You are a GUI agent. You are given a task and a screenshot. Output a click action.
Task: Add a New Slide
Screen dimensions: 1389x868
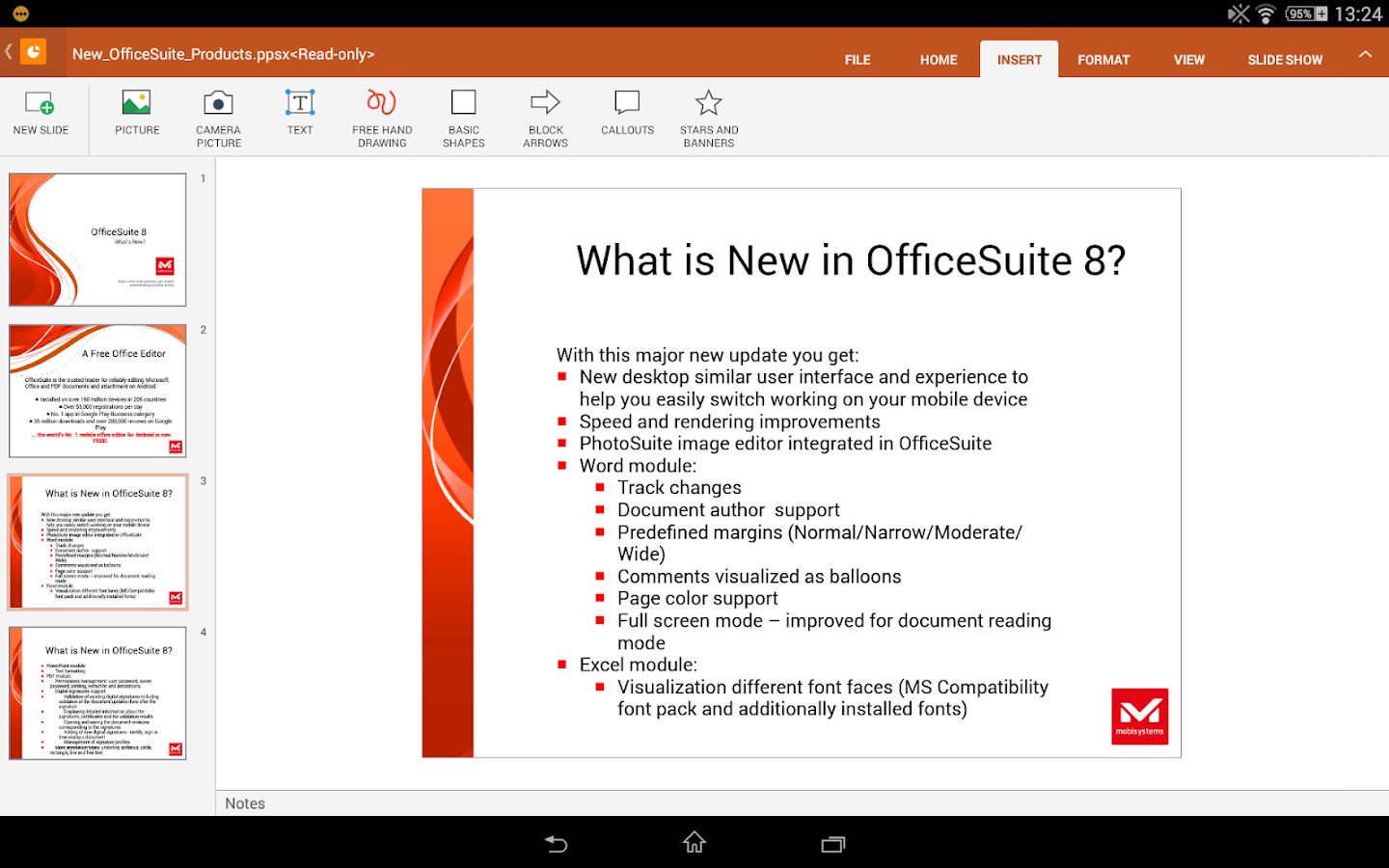pyautogui.click(x=41, y=114)
